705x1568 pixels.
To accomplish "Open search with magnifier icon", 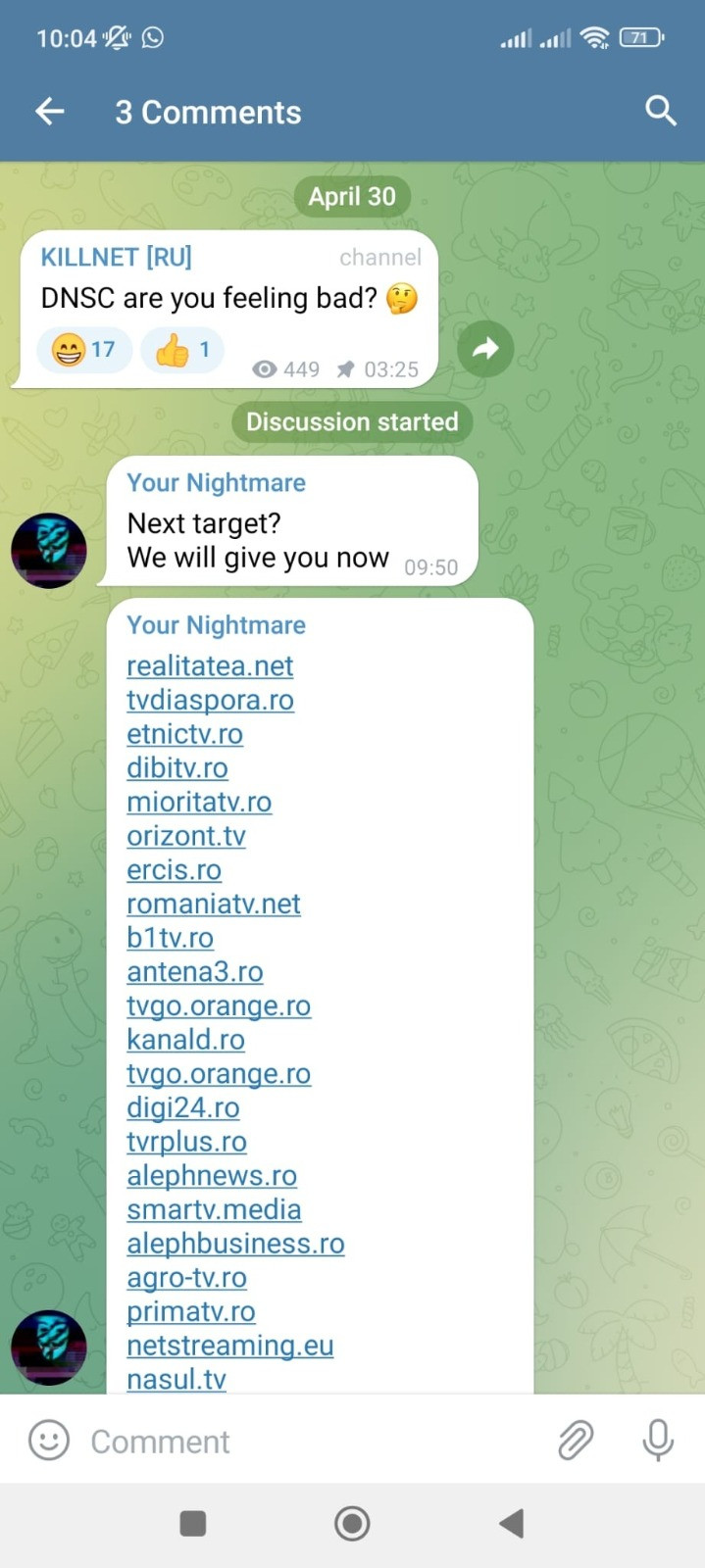I will click(661, 111).
